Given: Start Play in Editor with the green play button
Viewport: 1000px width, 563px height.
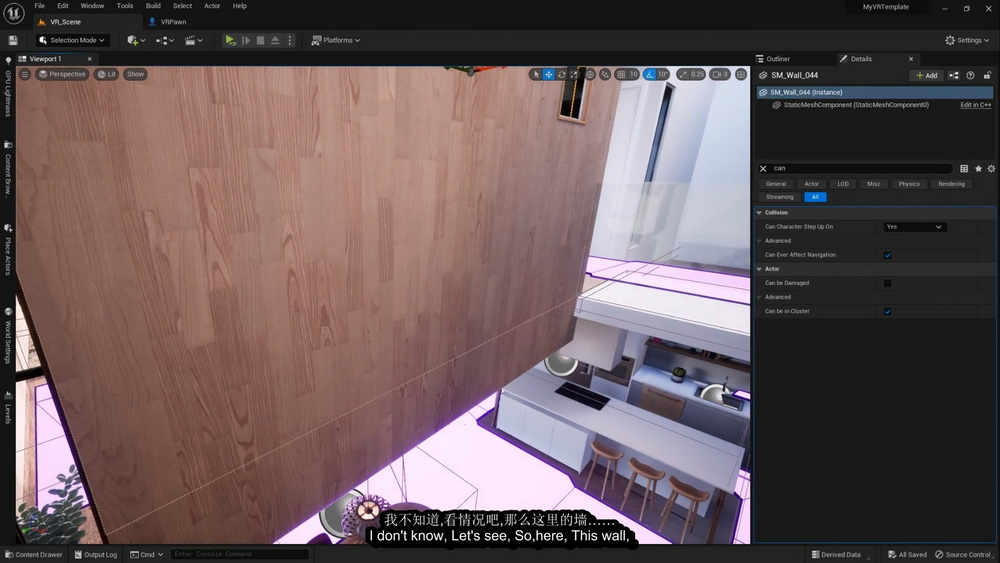Looking at the screenshot, I should click(x=230, y=40).
